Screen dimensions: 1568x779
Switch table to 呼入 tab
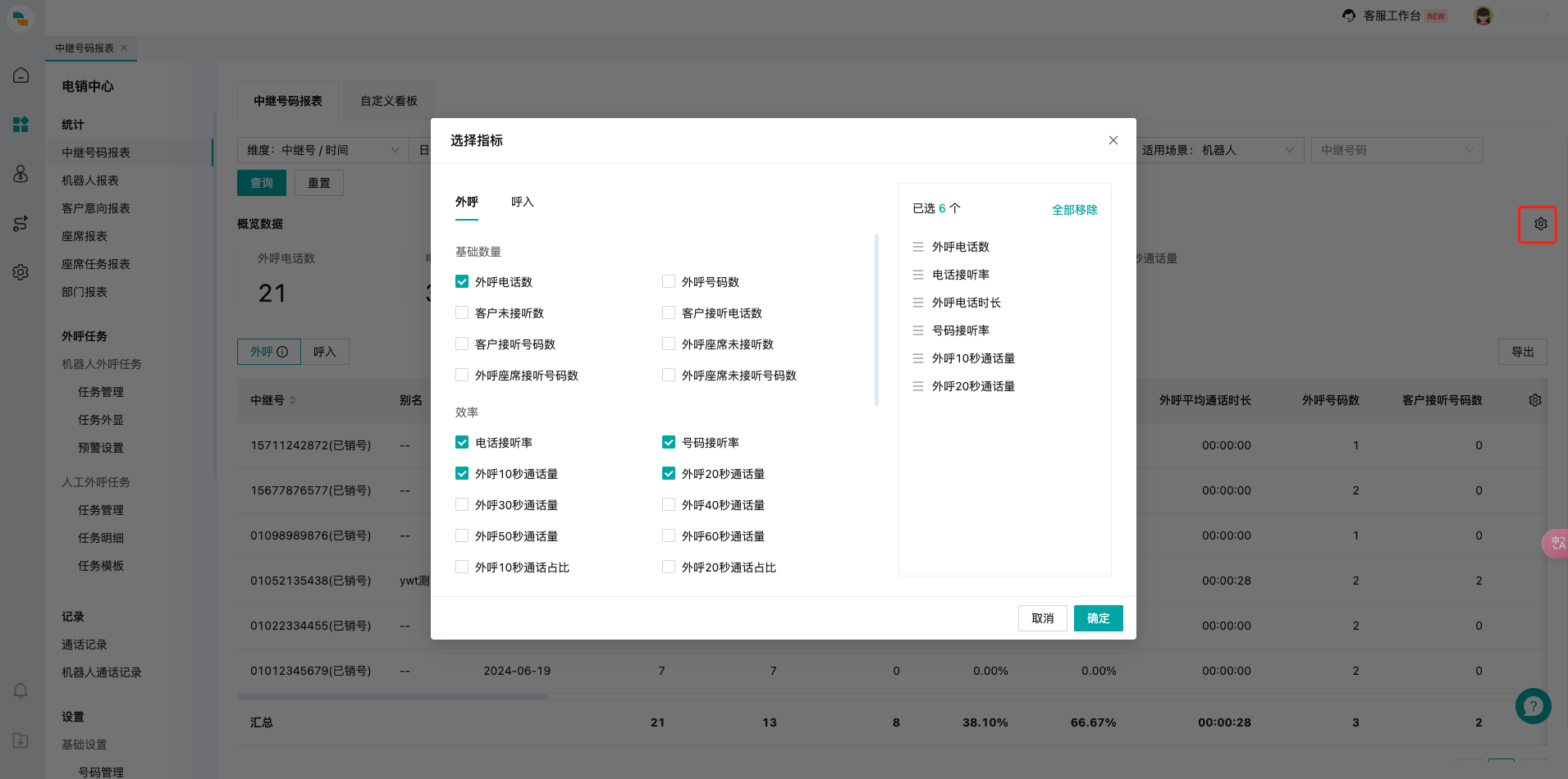325,352
